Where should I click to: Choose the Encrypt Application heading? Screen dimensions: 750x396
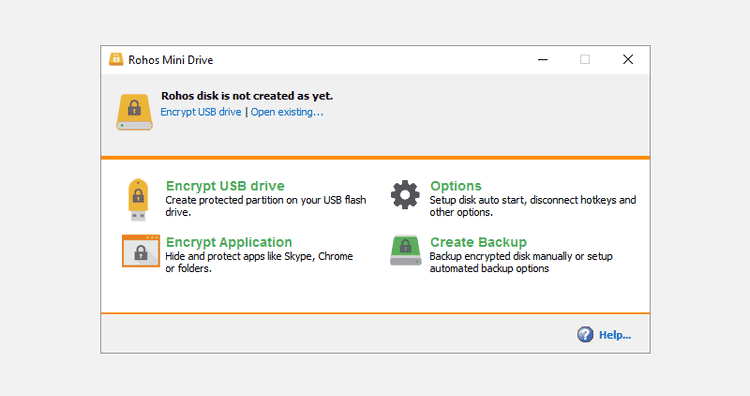tap(229, 242)
